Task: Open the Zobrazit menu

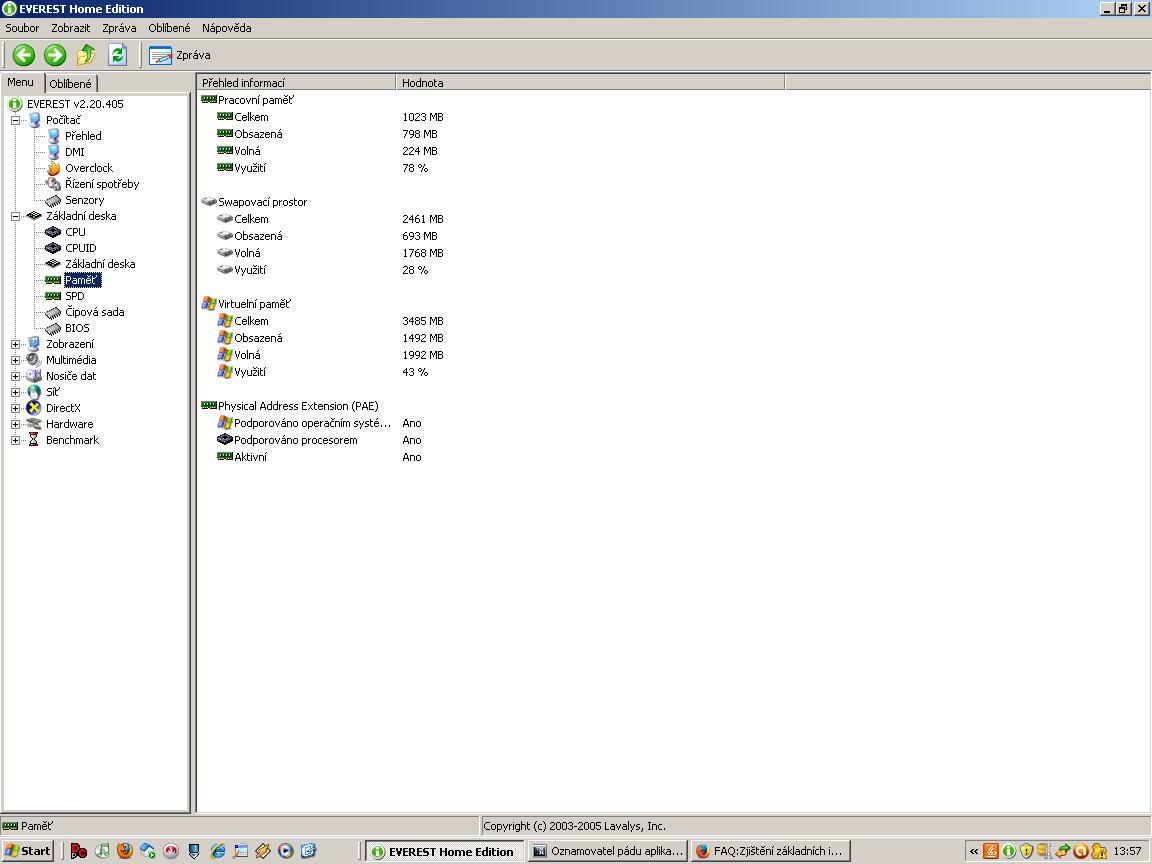Action: (x=71, y=28)
